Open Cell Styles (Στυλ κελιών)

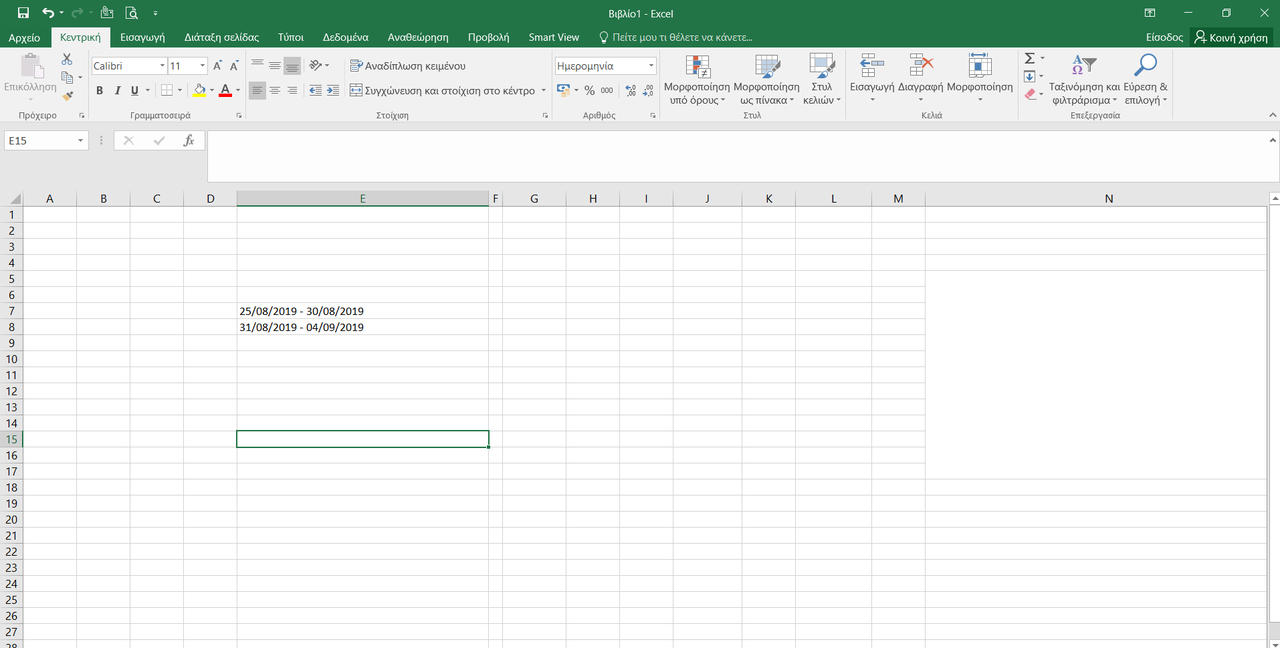tap(822, 79)
